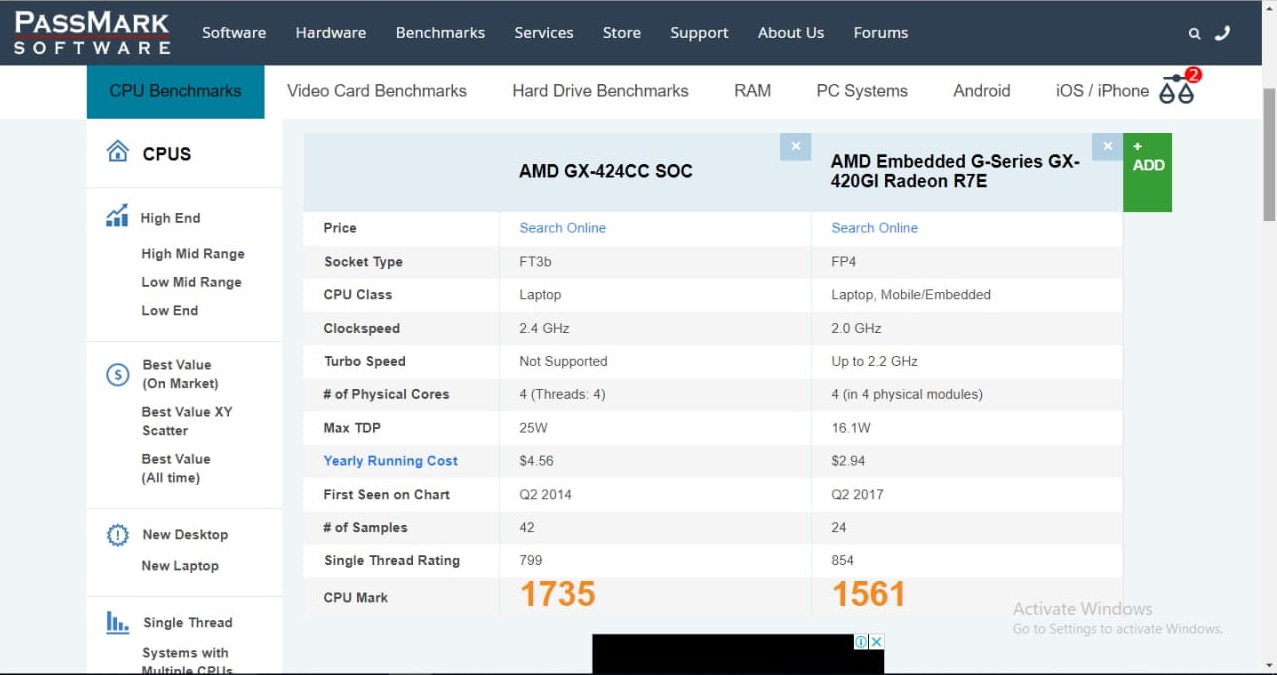The width and height of the screenshot is (1277, 675).
Task: Click the search magnifier icon in header
Action: click(x=1194, y=33)
